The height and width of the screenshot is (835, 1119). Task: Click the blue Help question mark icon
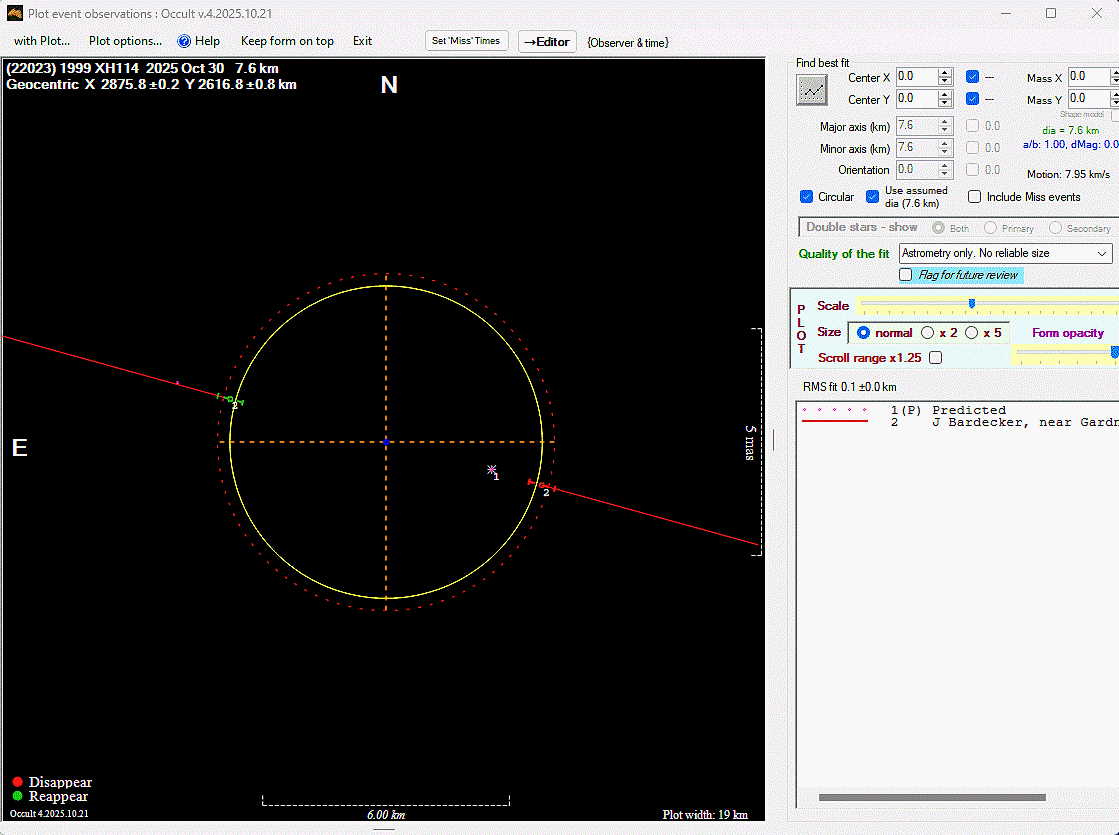pyautogui.click(x=184, y=41)
